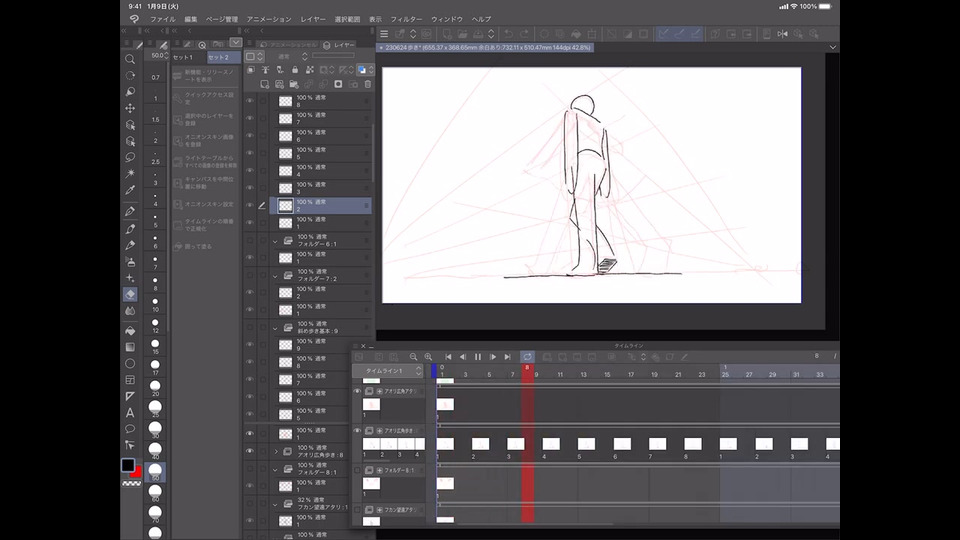
Task: Expand the アオリ広角歩き layer folder
Action: point(275,451)
